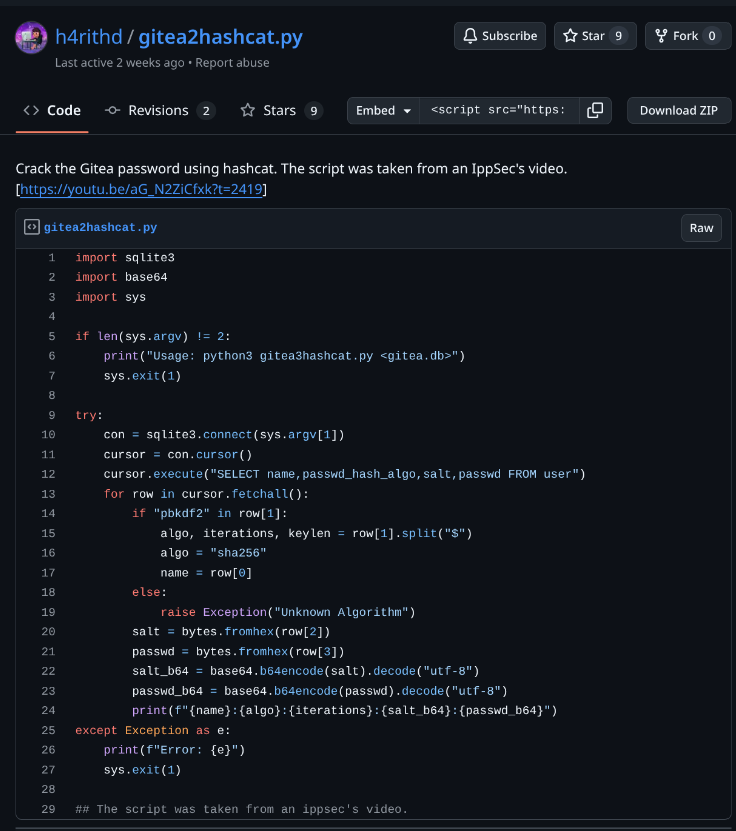The height and width of the screenshot is (831, 736).
Task: Switch to the Code tab
Action: [x=52, y=110]
